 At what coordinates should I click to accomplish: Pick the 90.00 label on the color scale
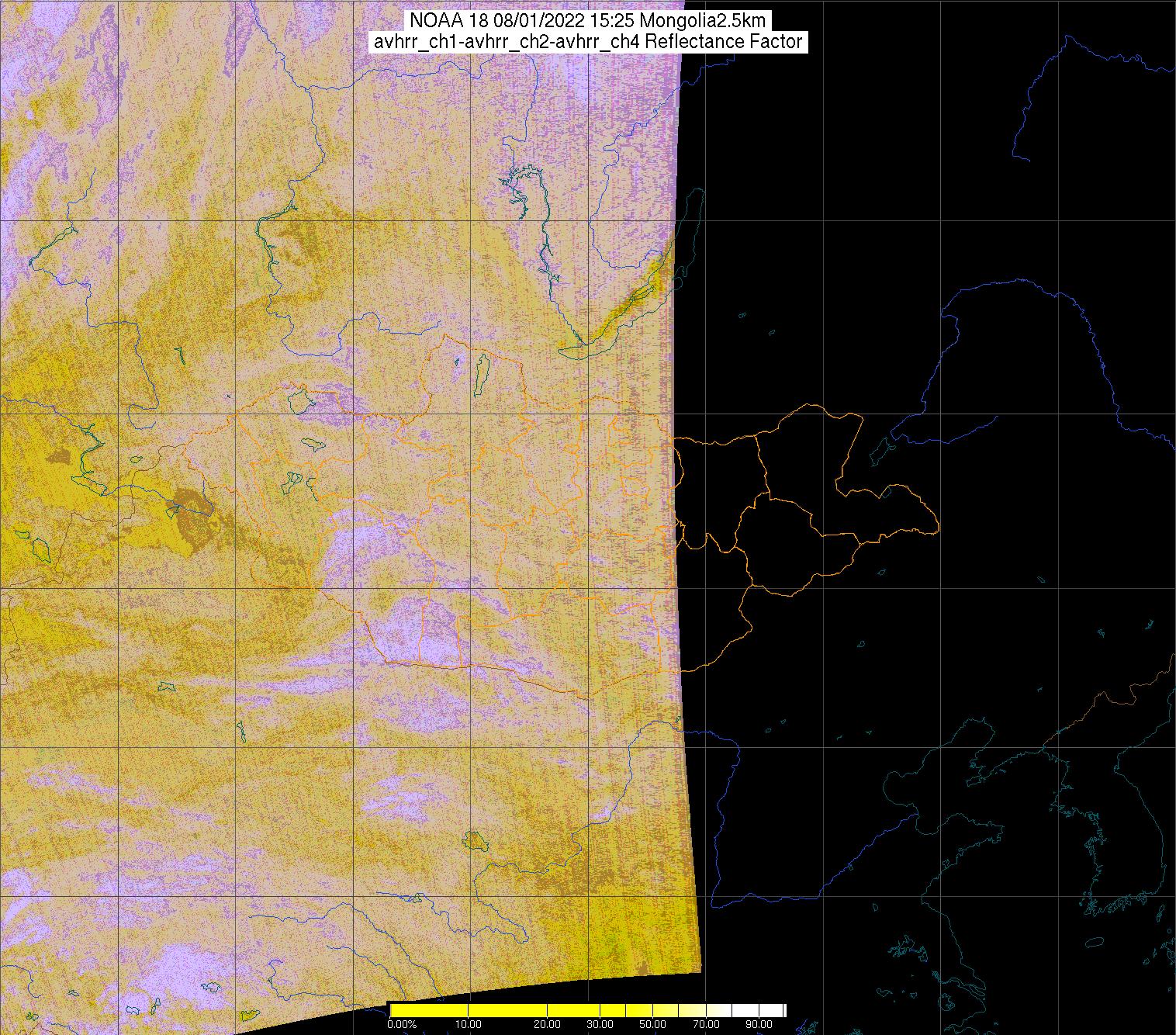(759, 1024)
